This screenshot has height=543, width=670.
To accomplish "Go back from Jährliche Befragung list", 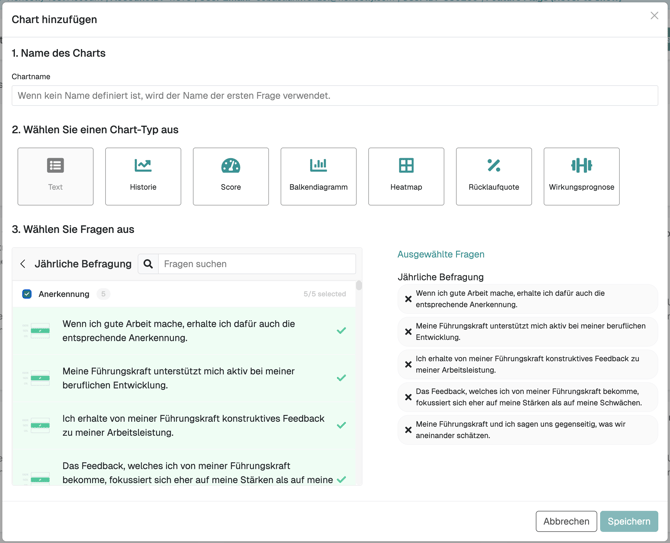I will point(23,264).
